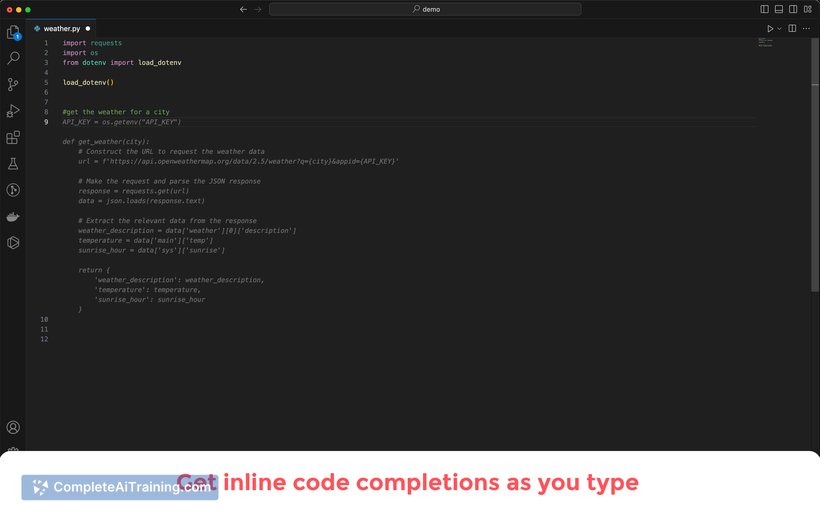Open the Search view
The width and height of the screenshot is (820, 513).
[13, 58]
